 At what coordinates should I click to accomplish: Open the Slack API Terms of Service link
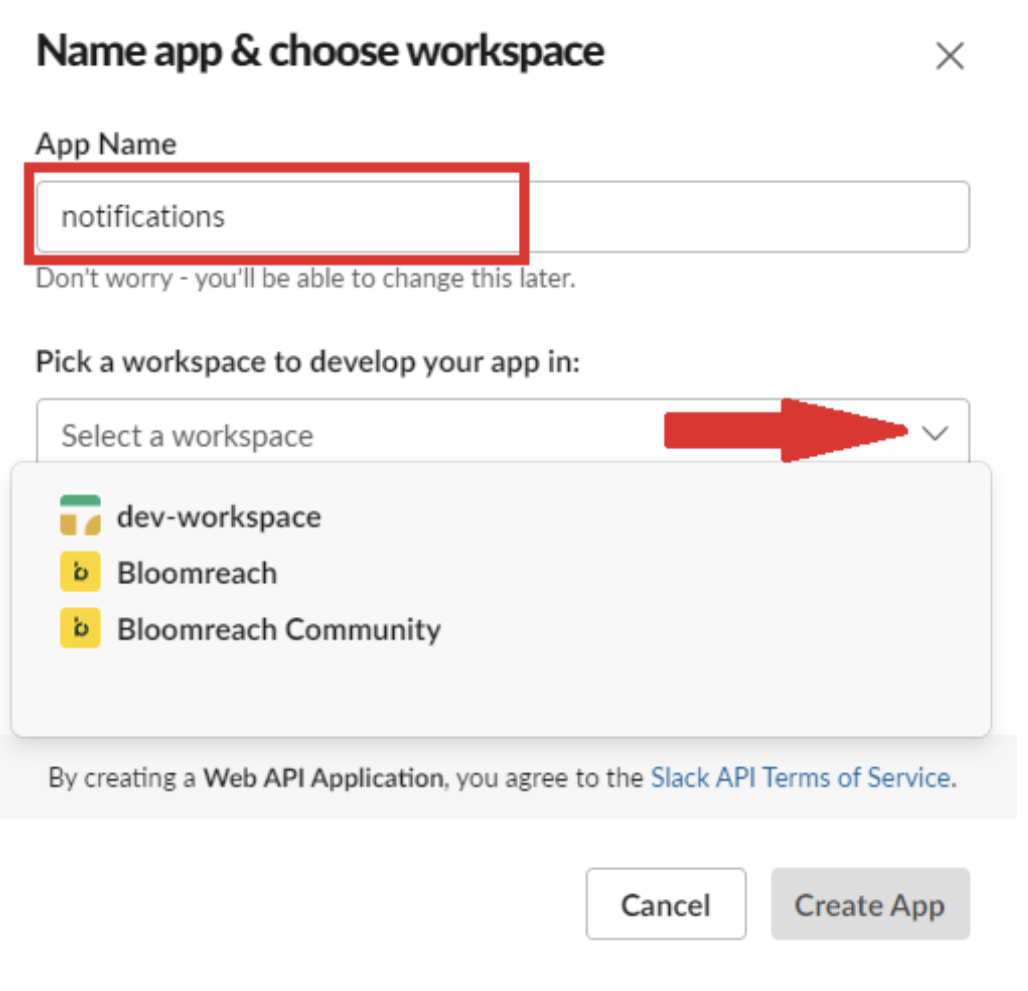tap(800, 777)
